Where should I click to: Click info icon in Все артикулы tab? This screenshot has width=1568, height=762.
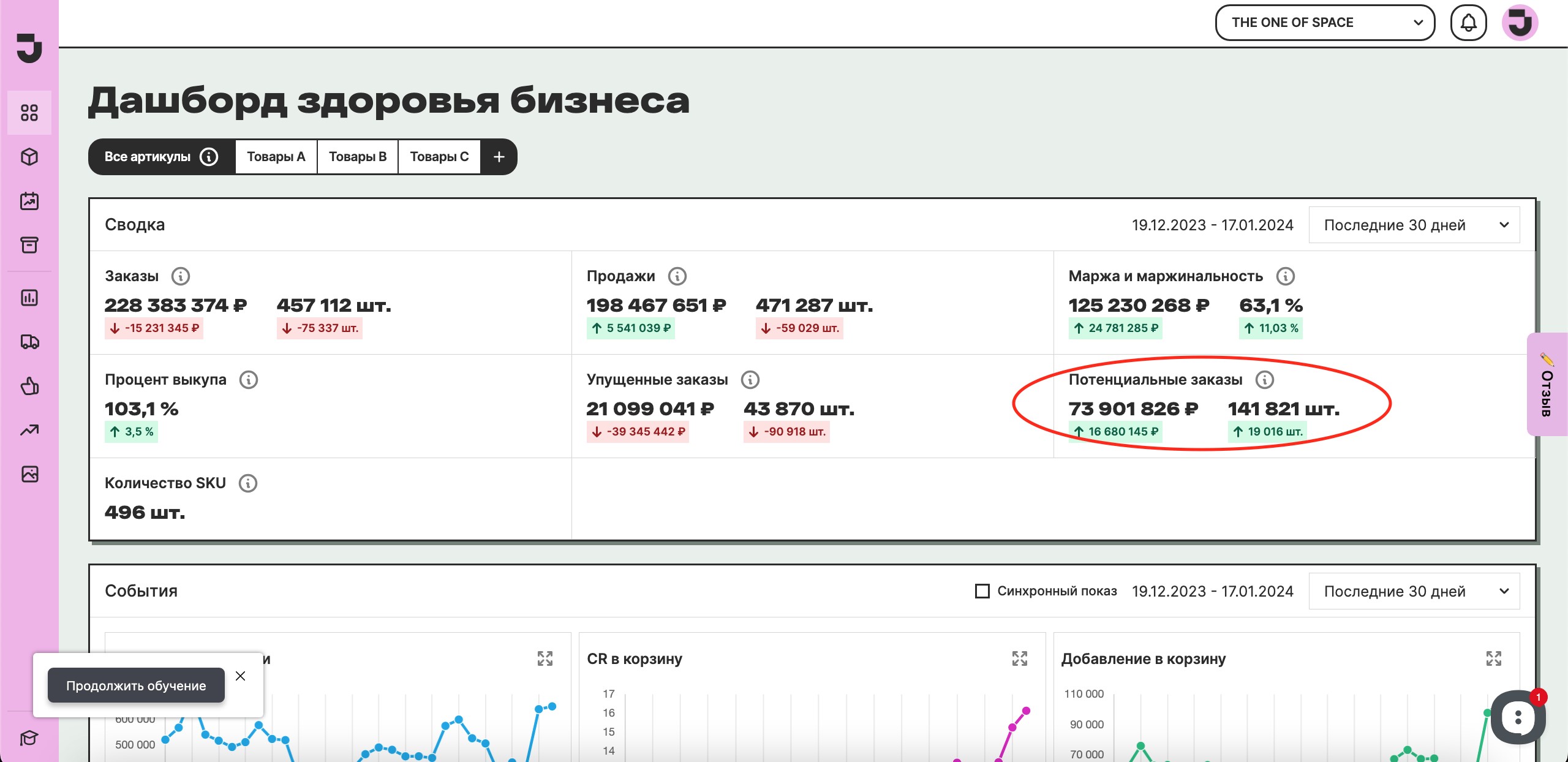pyautogui.click(x=209, y=157)
